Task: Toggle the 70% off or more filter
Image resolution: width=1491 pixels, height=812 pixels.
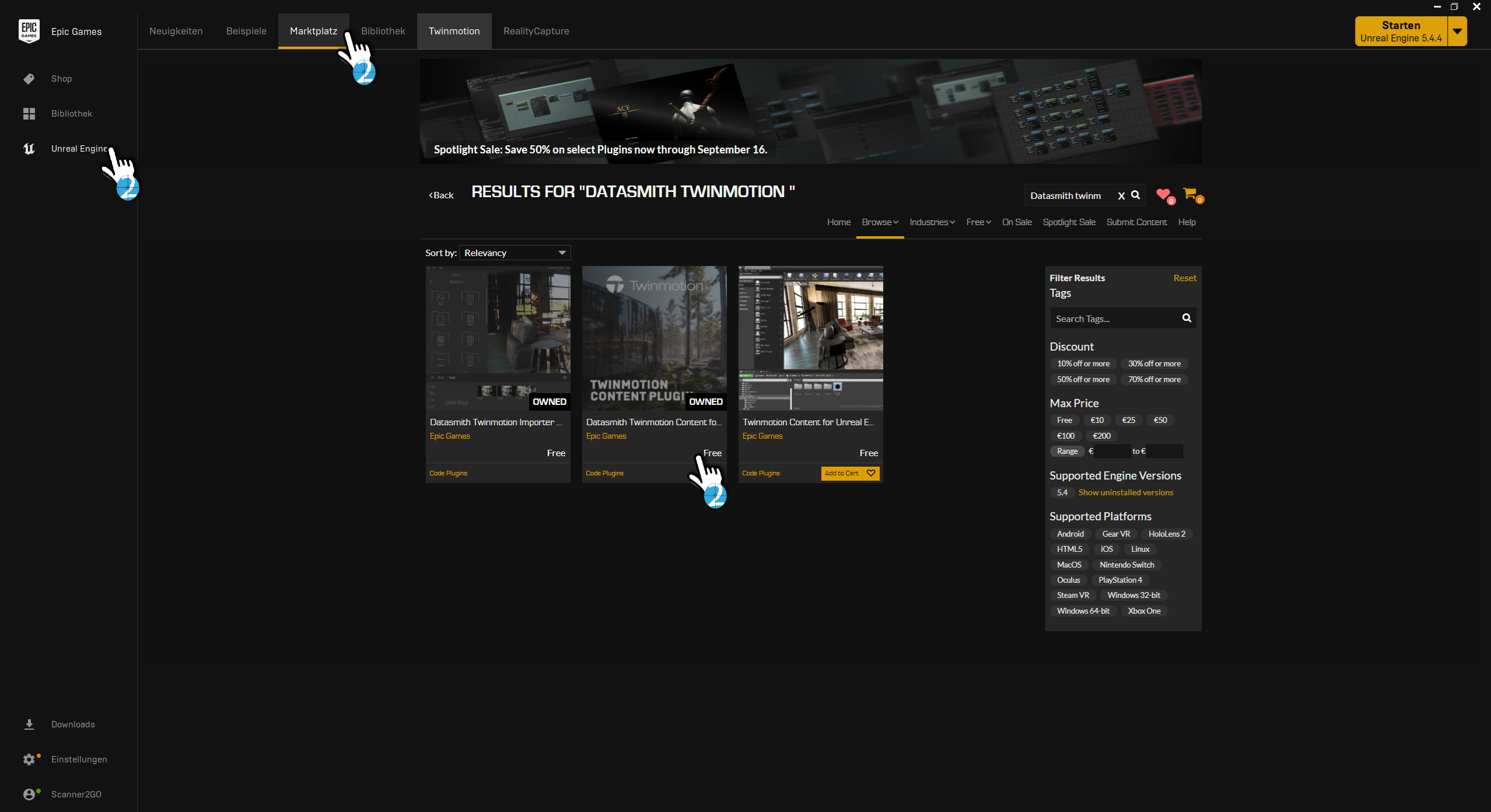Action: tap(1154, 379)
